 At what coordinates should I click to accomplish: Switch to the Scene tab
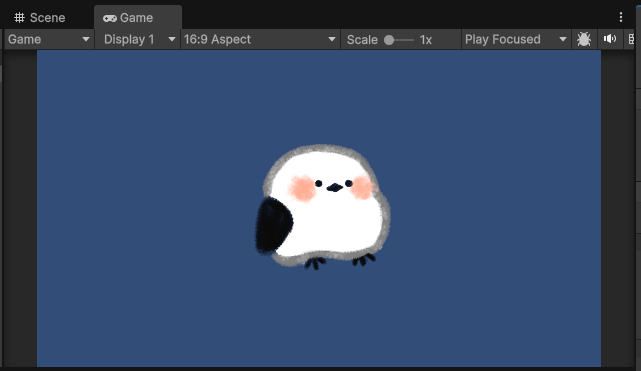point(40,18)
